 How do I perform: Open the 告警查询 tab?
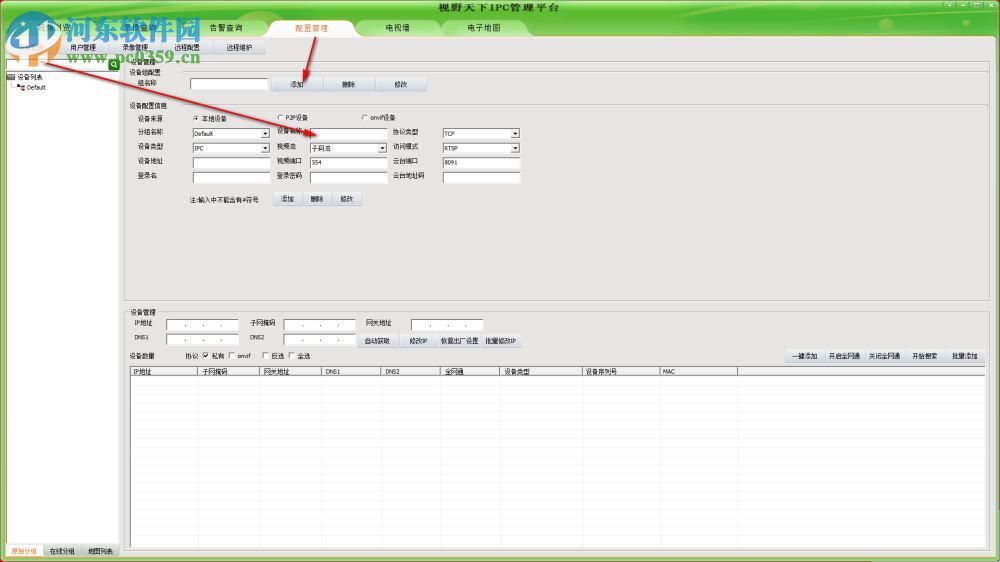point(226,28)
